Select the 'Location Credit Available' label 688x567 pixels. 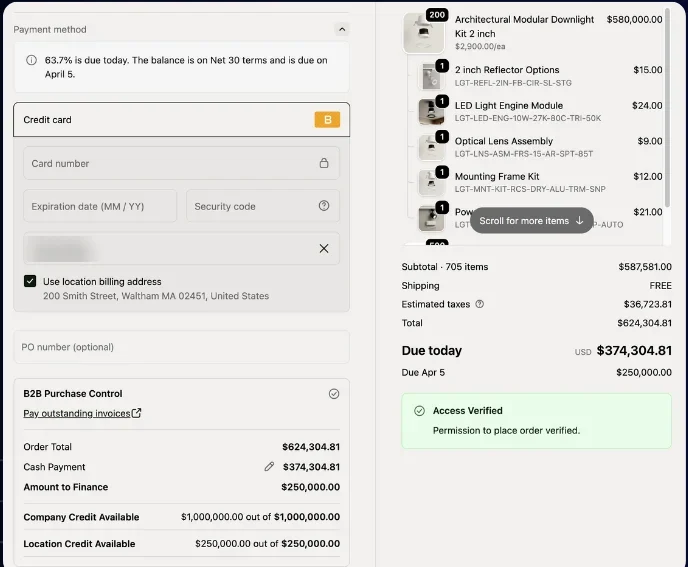[x=79, y=544]
